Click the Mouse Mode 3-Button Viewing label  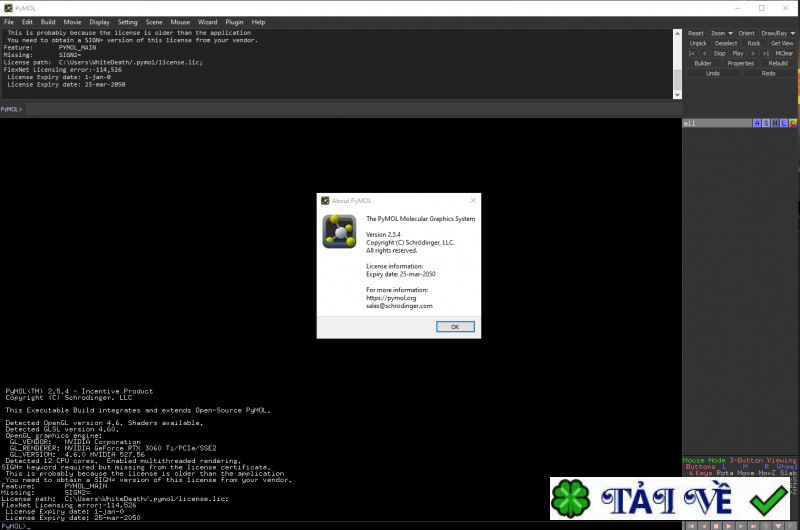click(x=739, y=460)
